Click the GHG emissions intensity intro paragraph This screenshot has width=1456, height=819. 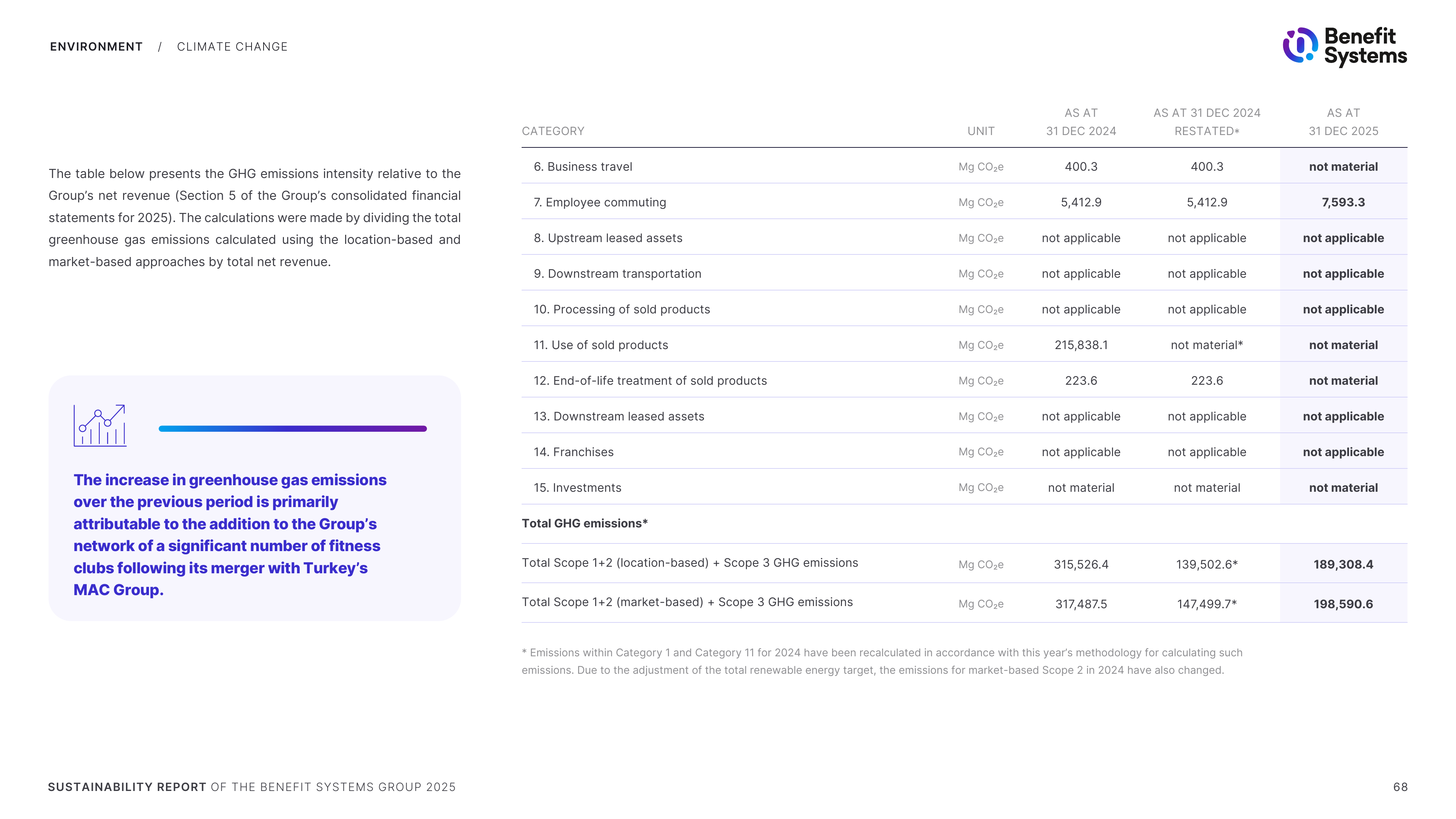254,218
